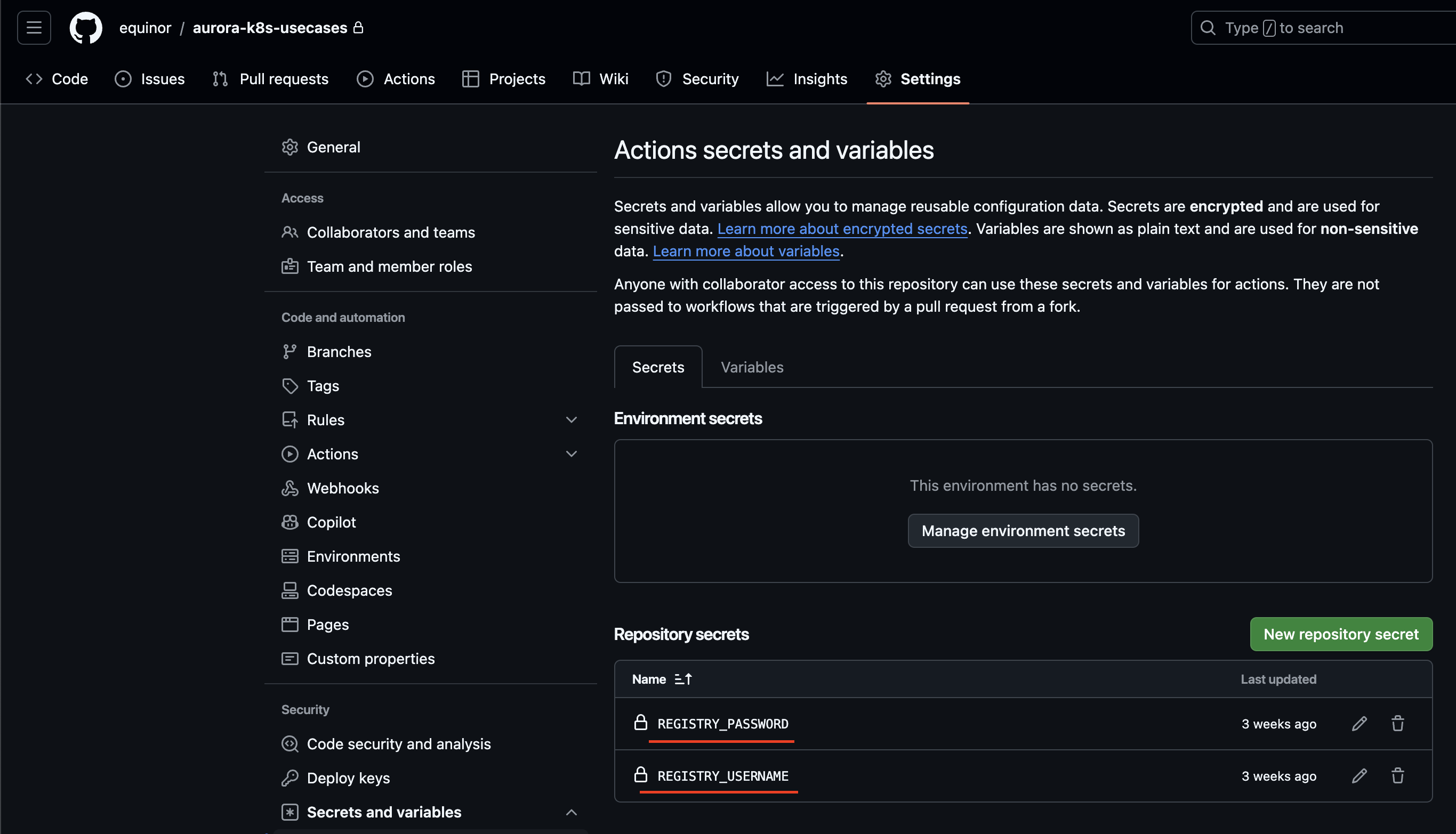Delete the REGISTRY_USERNAME secret via trash icon
This screenshot has height=834, width=1456.
click(x=1397, y=775)
